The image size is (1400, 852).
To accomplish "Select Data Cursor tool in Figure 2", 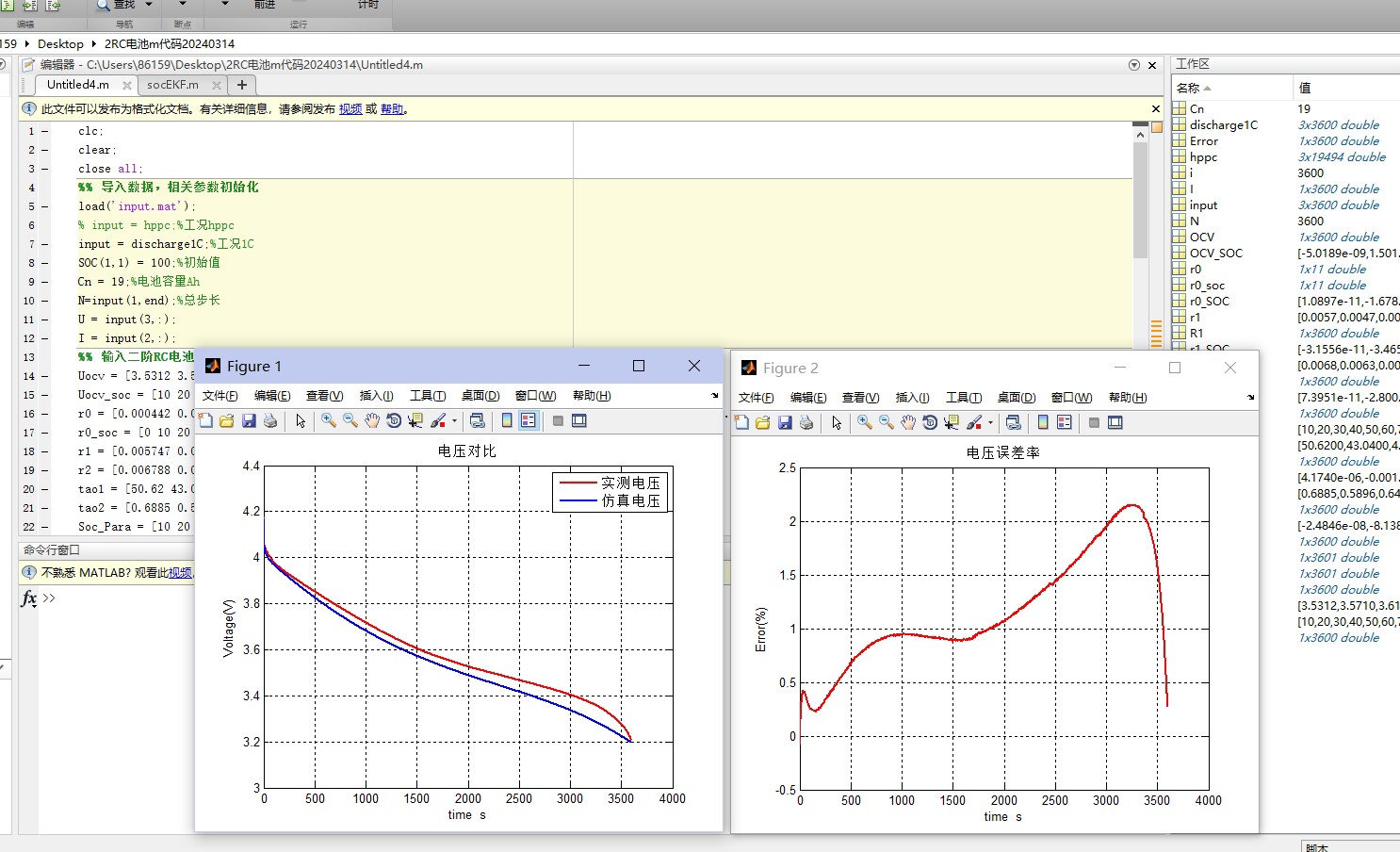I will [x=952, y=422].
